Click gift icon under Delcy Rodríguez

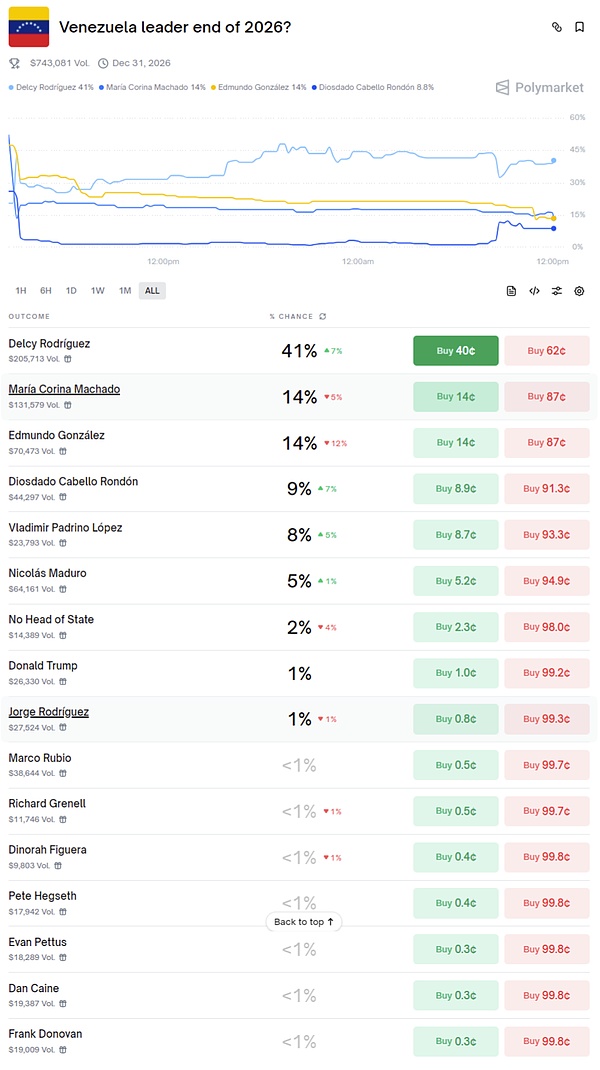coord(65,358)
